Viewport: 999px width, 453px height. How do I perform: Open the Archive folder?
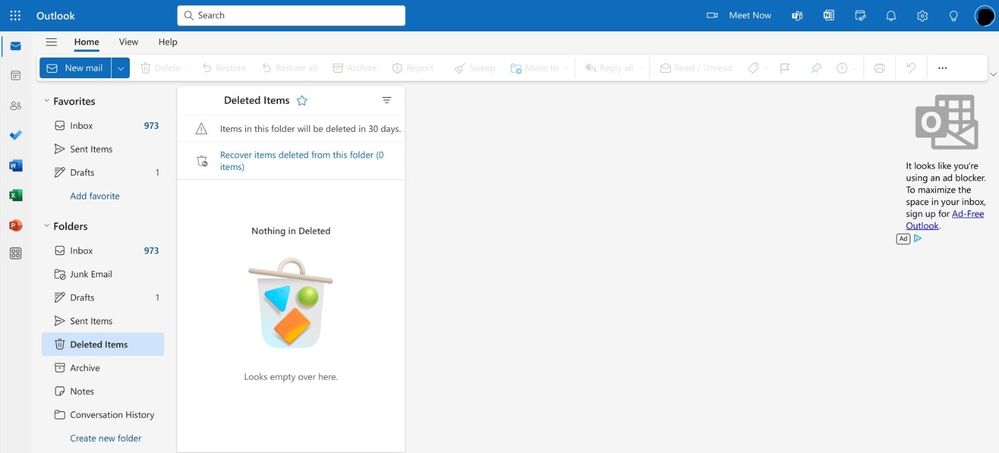103,368
